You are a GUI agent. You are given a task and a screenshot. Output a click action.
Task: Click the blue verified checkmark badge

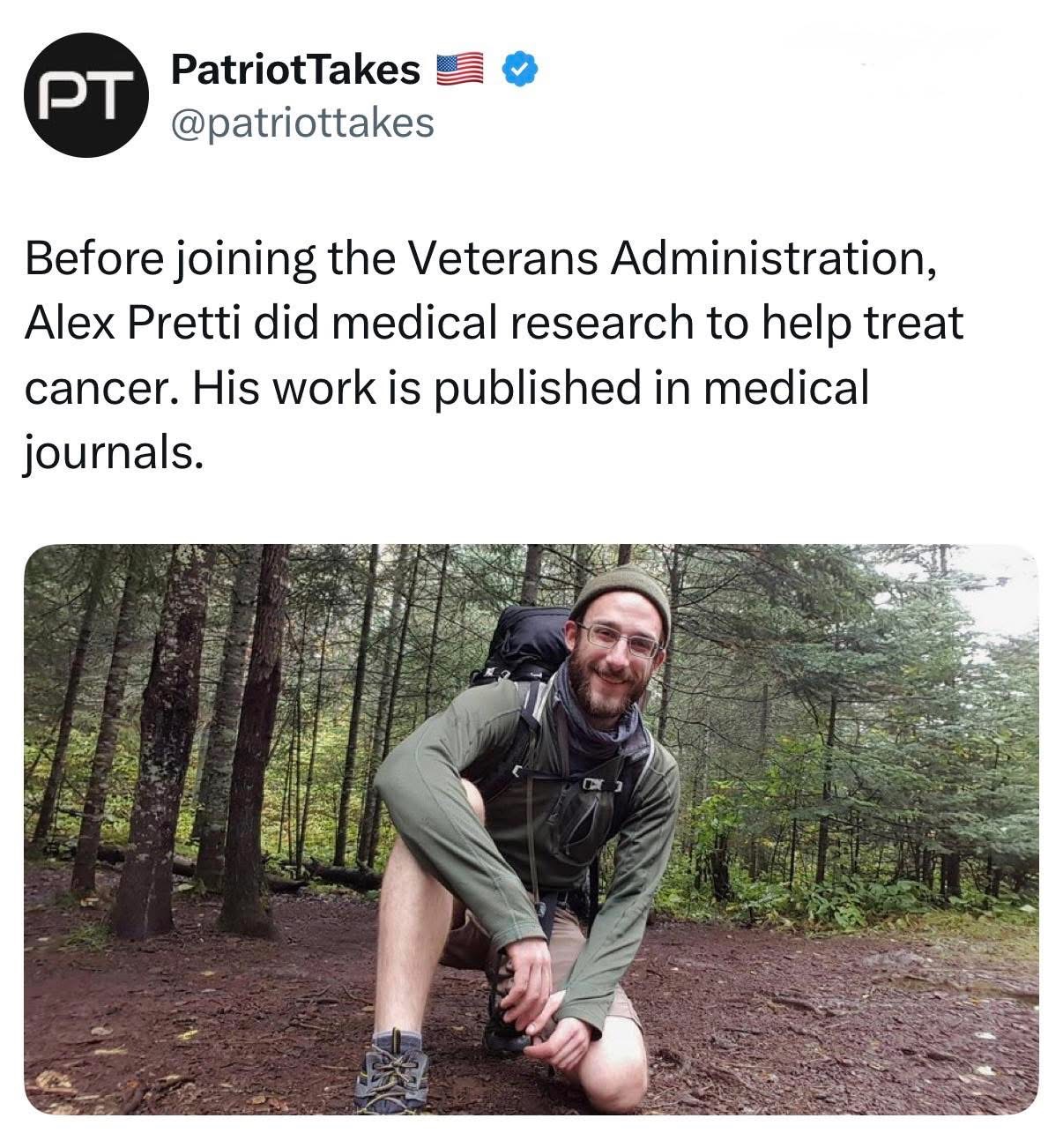(520, 70)
